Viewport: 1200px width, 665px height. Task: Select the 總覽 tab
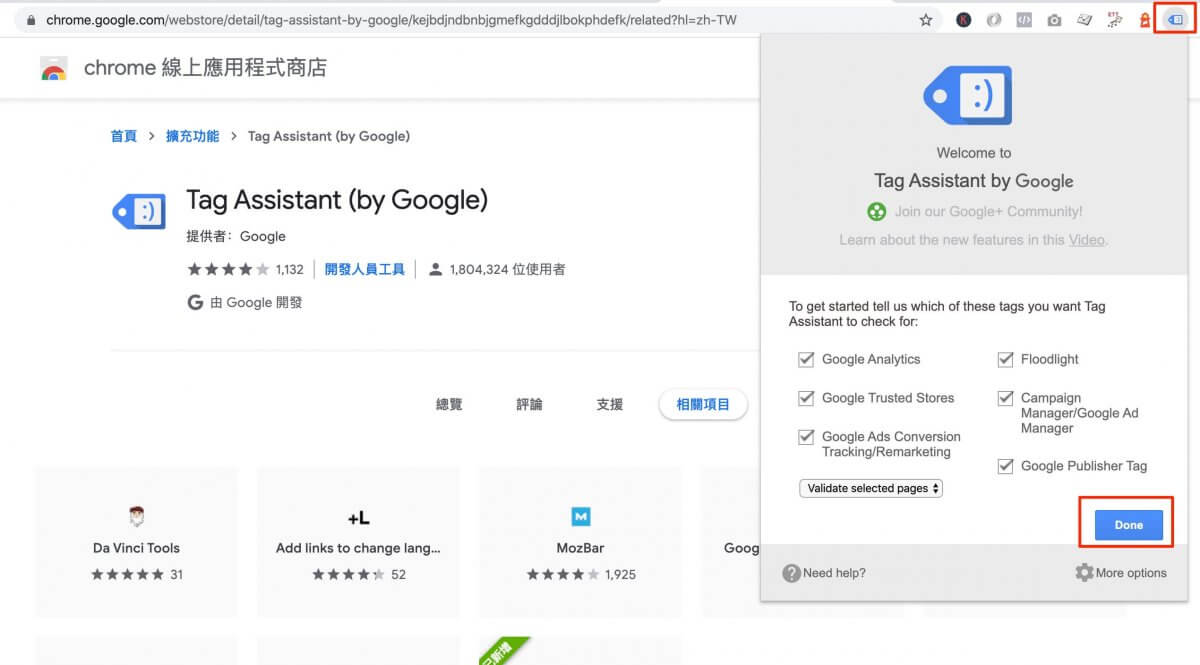(x=449, y=404)
